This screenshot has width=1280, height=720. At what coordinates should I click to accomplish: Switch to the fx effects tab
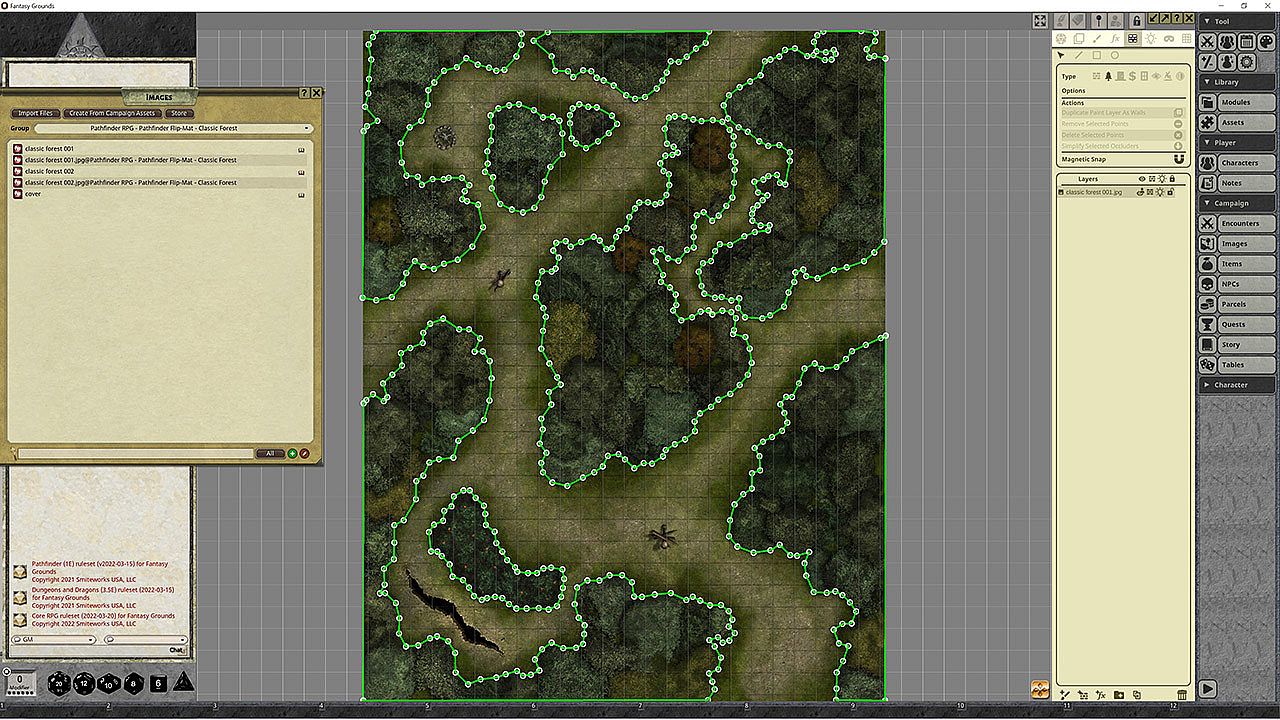[x=1115, y=38]
